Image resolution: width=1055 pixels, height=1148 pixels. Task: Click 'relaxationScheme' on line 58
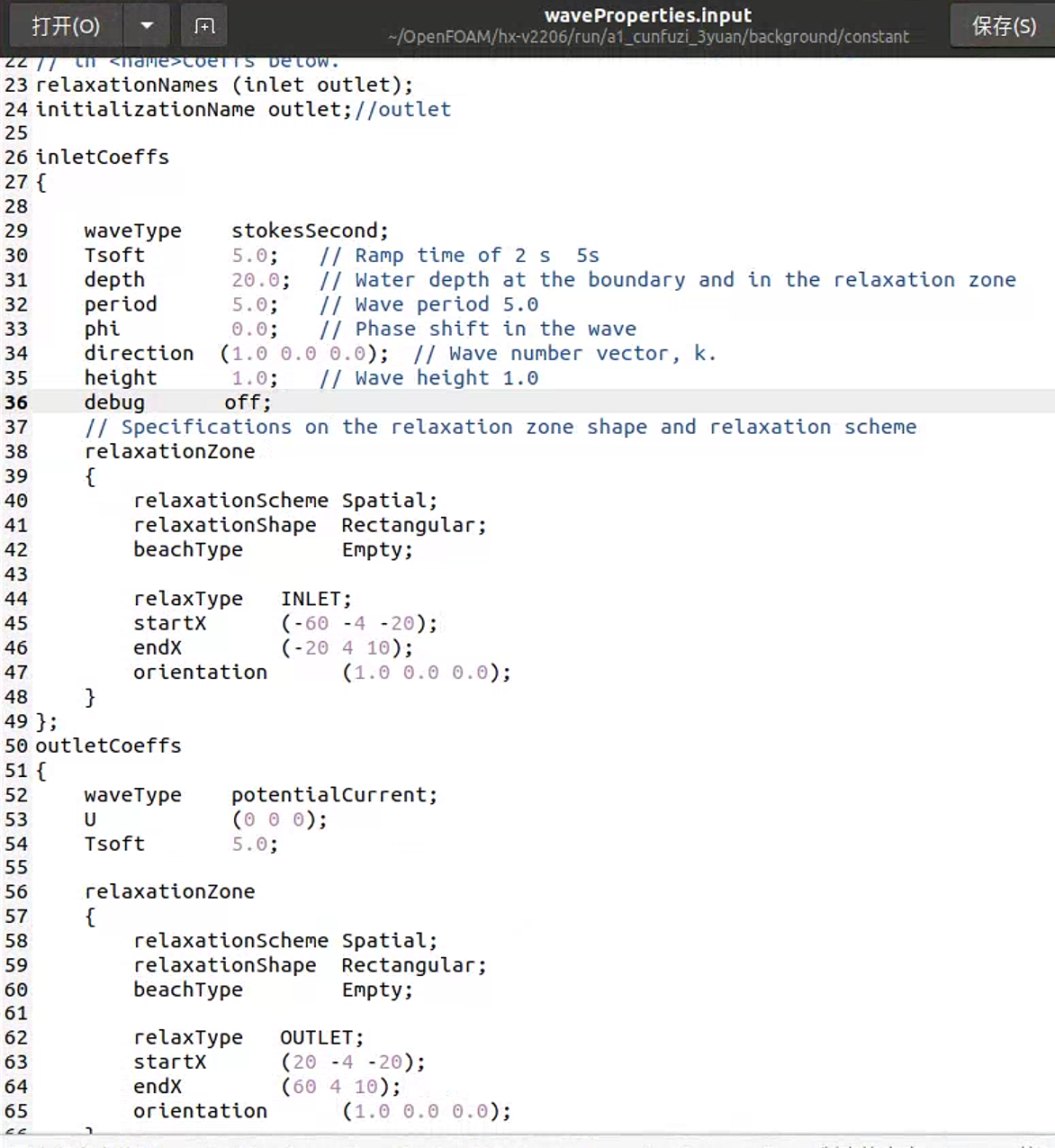pyautogui.click(x=230, y=940)
